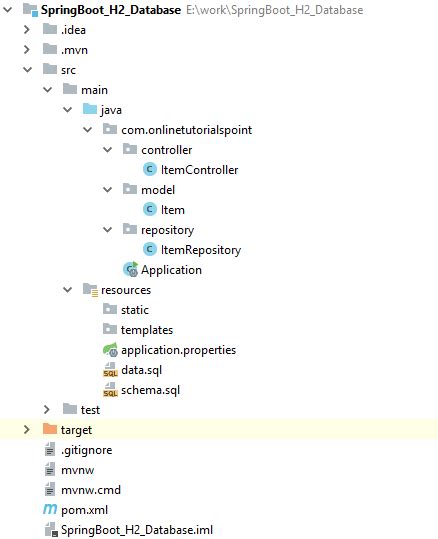Image resolution: width=438 pixels, height=539 pixels.
Task: Expand the .mvn folder arrow
Action: pyautogui.click(x=27, y=50)
